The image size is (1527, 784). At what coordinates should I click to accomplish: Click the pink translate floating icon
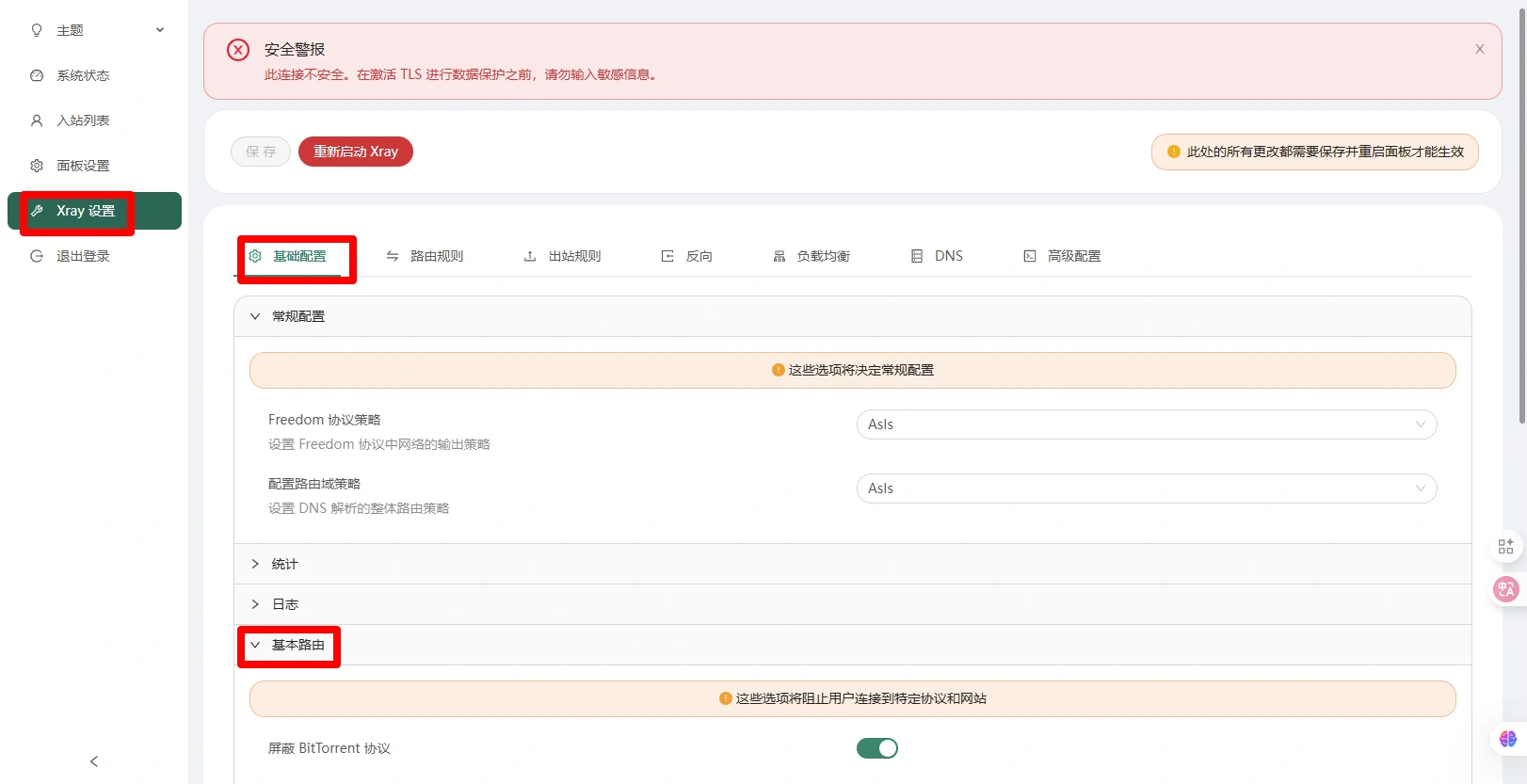pos(1505,589)
